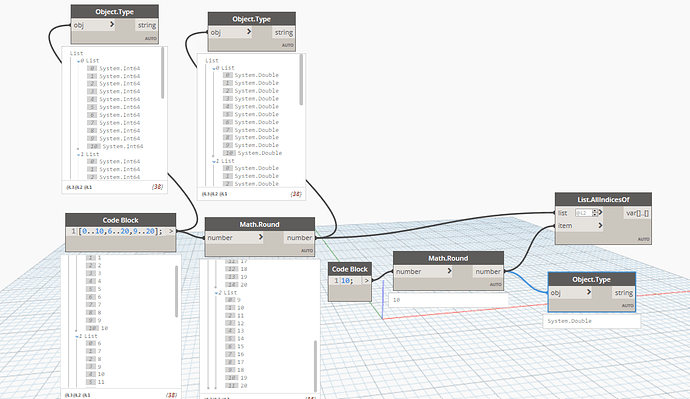Click AUTO lacing label on top-left Object.Type
Screen dimensions: 690x399
(x=150, y=39)
